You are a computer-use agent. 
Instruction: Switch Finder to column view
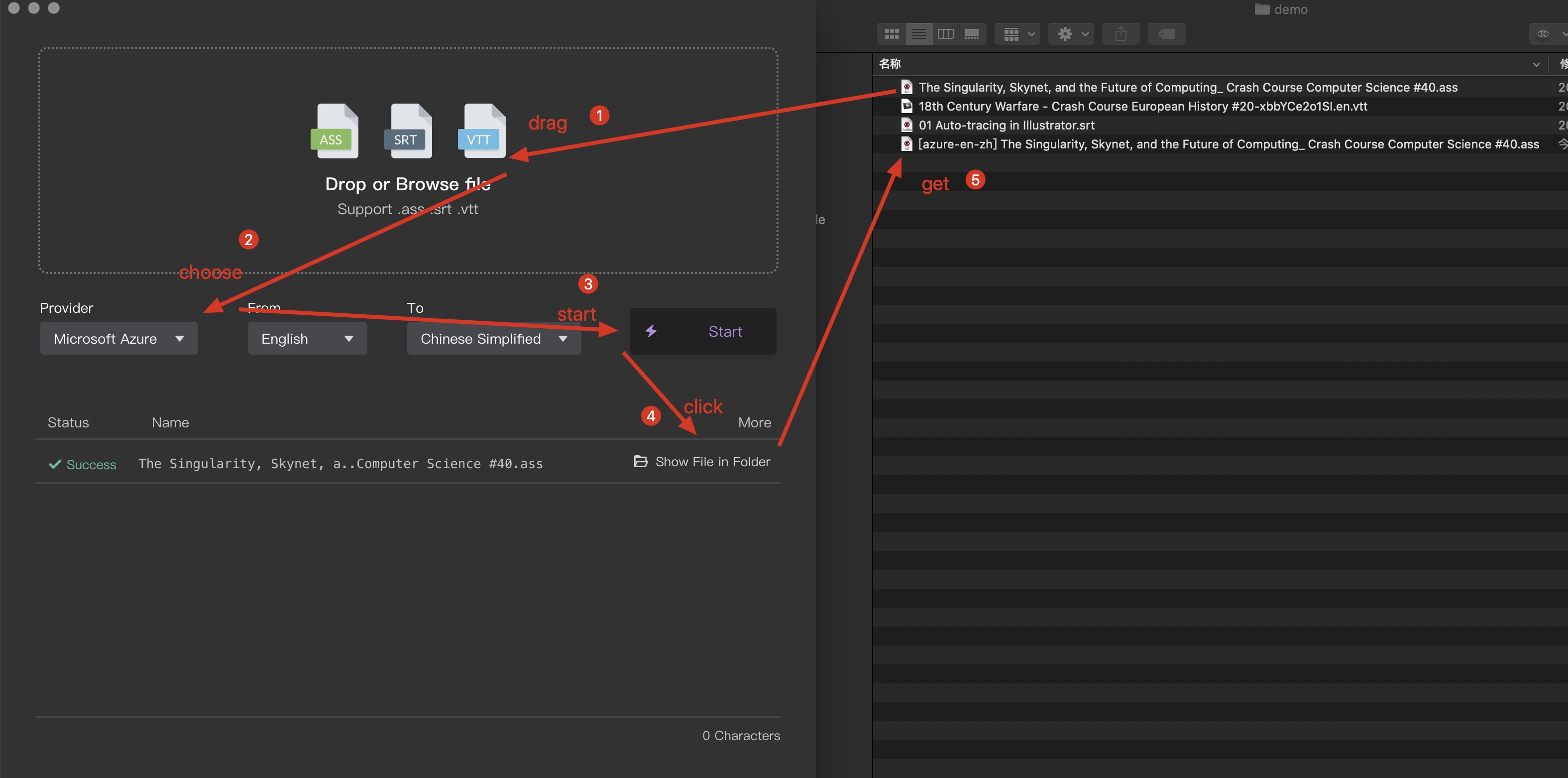[x=945, y=33]
